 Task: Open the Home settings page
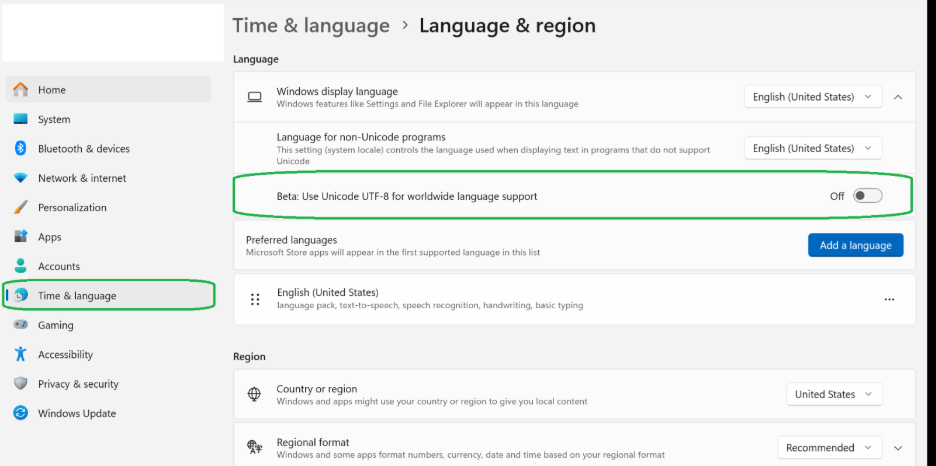point(109,90)
